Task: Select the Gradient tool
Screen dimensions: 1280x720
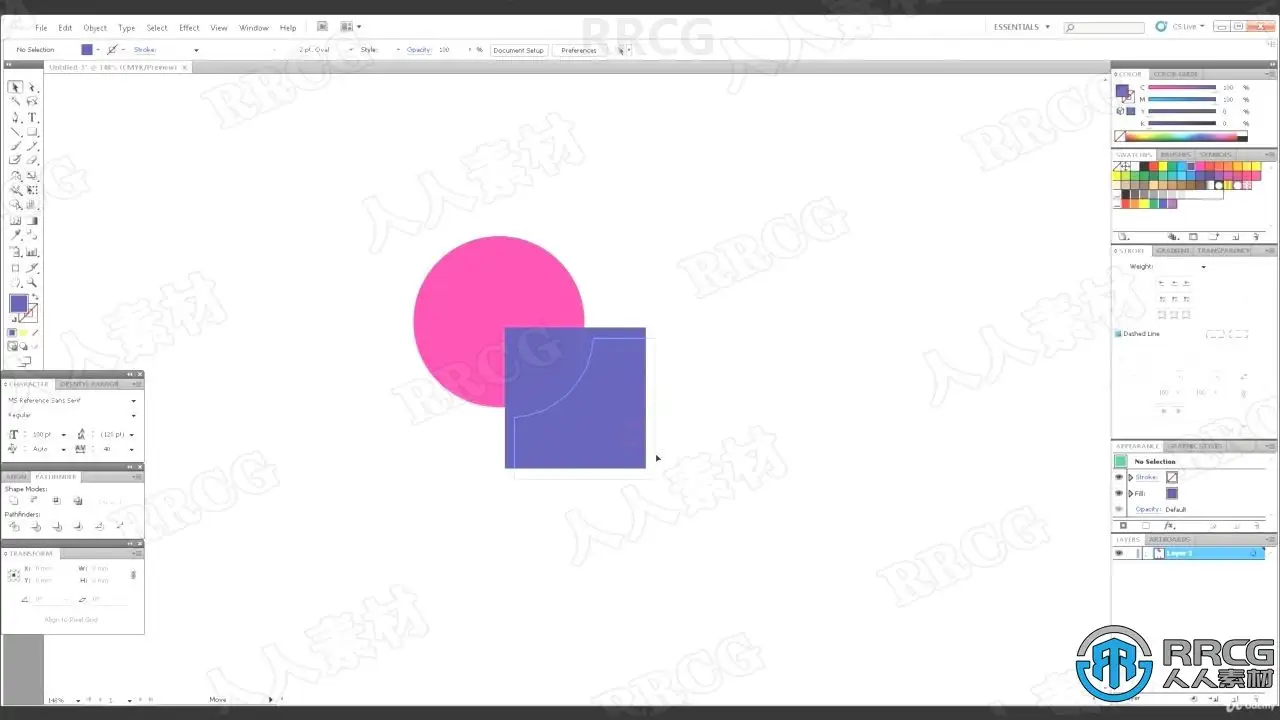Action: 32,221
